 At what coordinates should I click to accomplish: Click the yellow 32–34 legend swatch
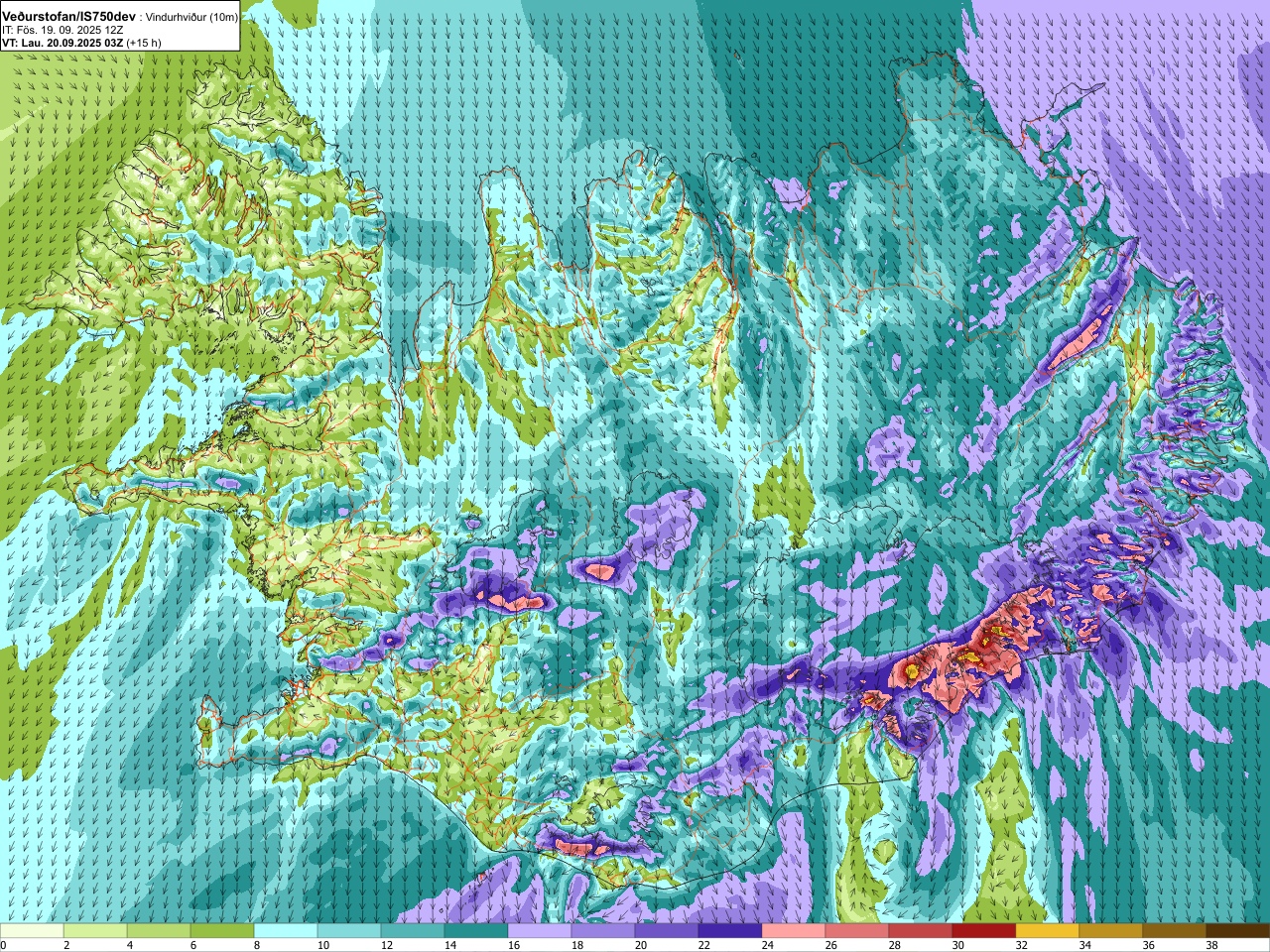point(1048,931)
